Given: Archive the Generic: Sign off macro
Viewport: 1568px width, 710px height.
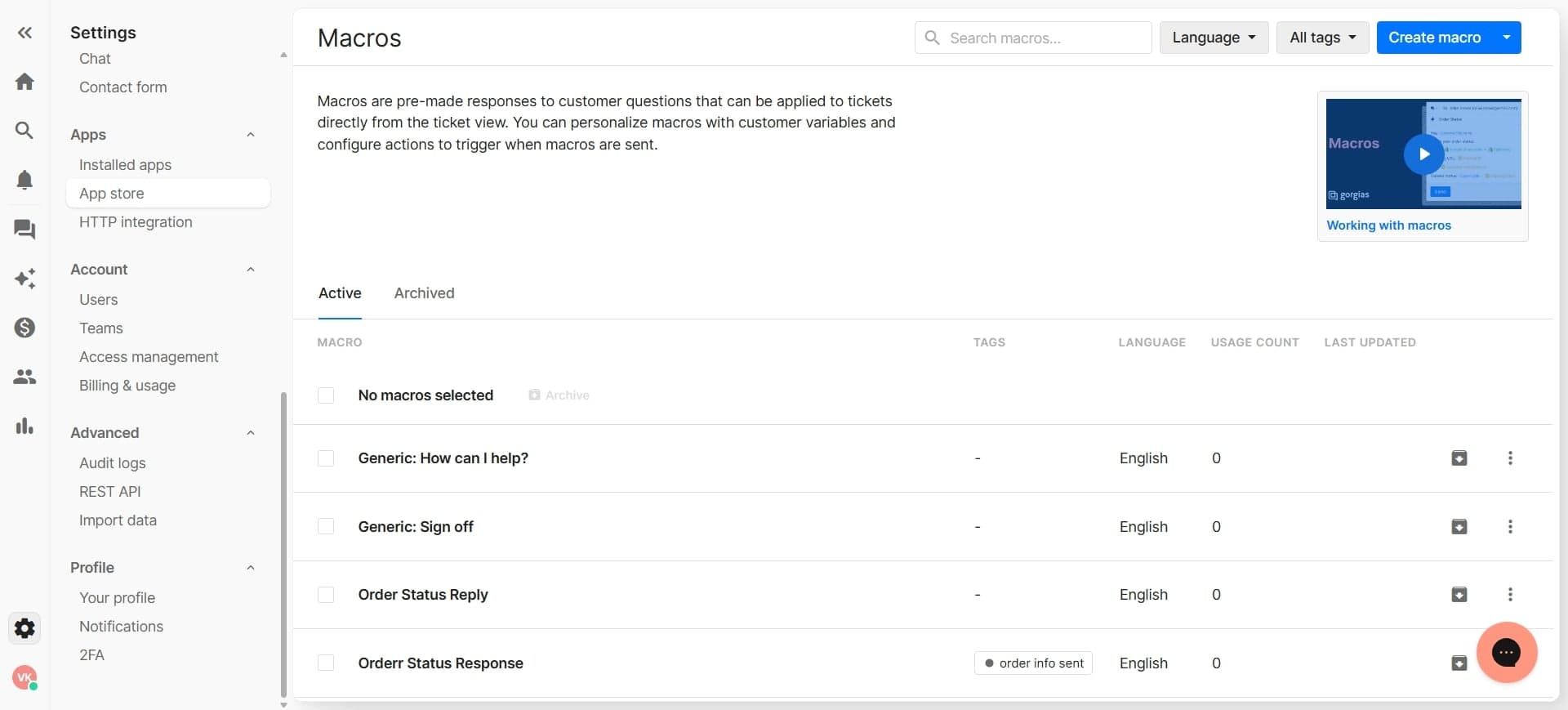Looking at the screenshot, I should 1459,527.
